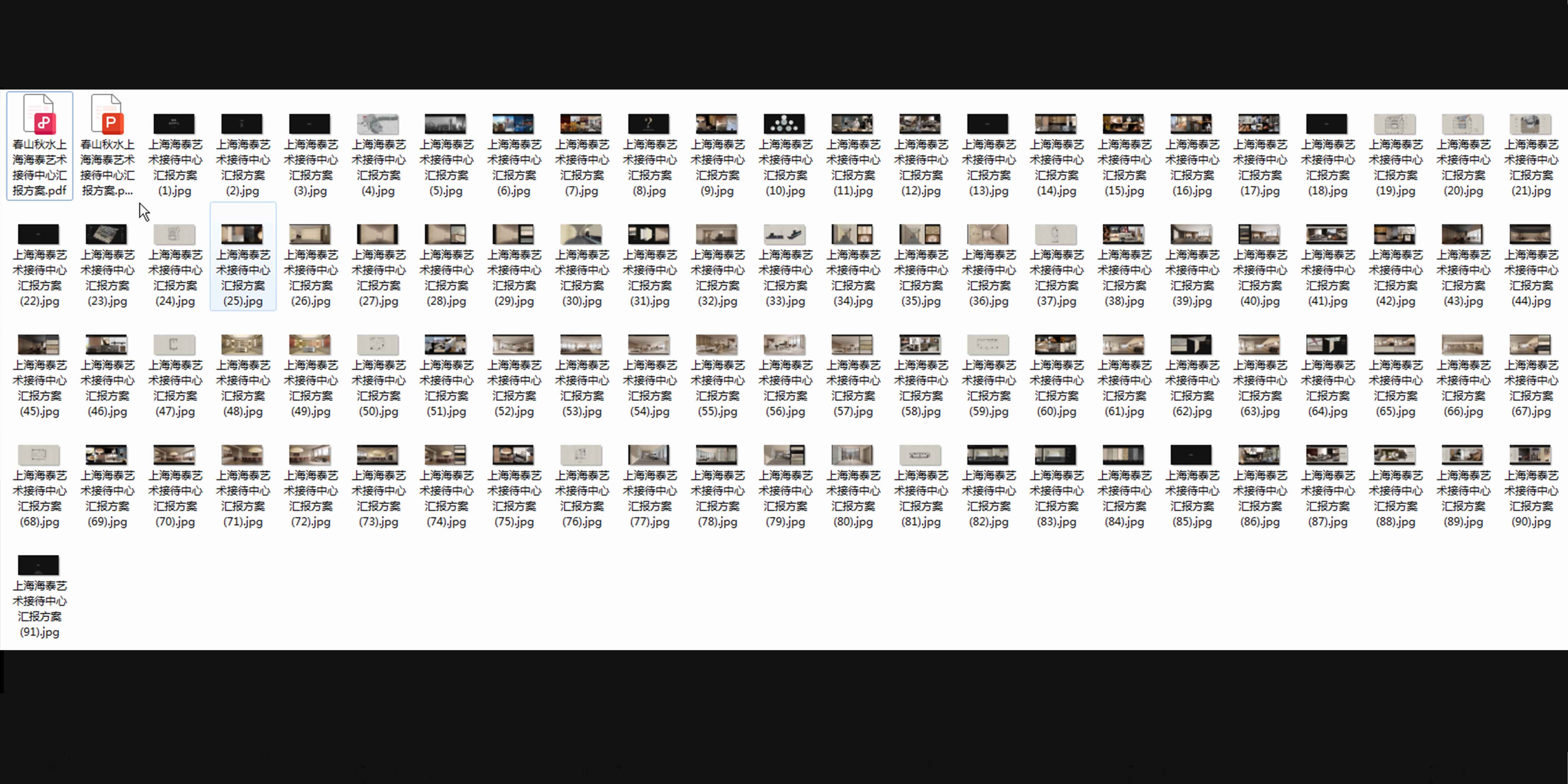Select image 汇报方案 (85).jpg

[x=1192, y=455]
